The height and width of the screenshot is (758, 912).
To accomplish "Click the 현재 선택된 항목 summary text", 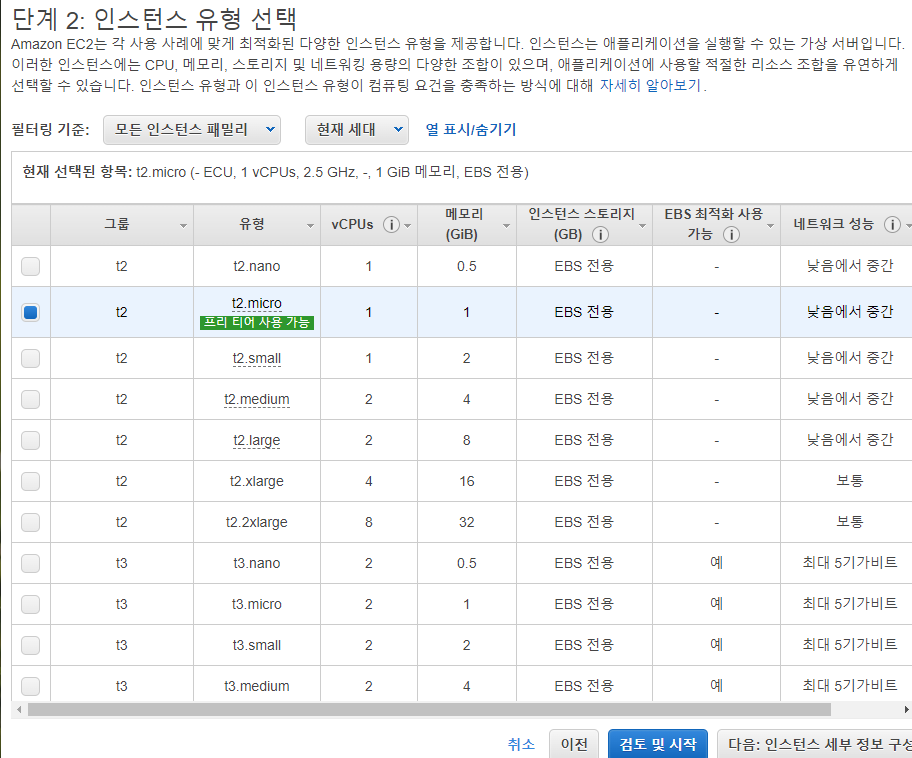I will [x=275, y=172].
